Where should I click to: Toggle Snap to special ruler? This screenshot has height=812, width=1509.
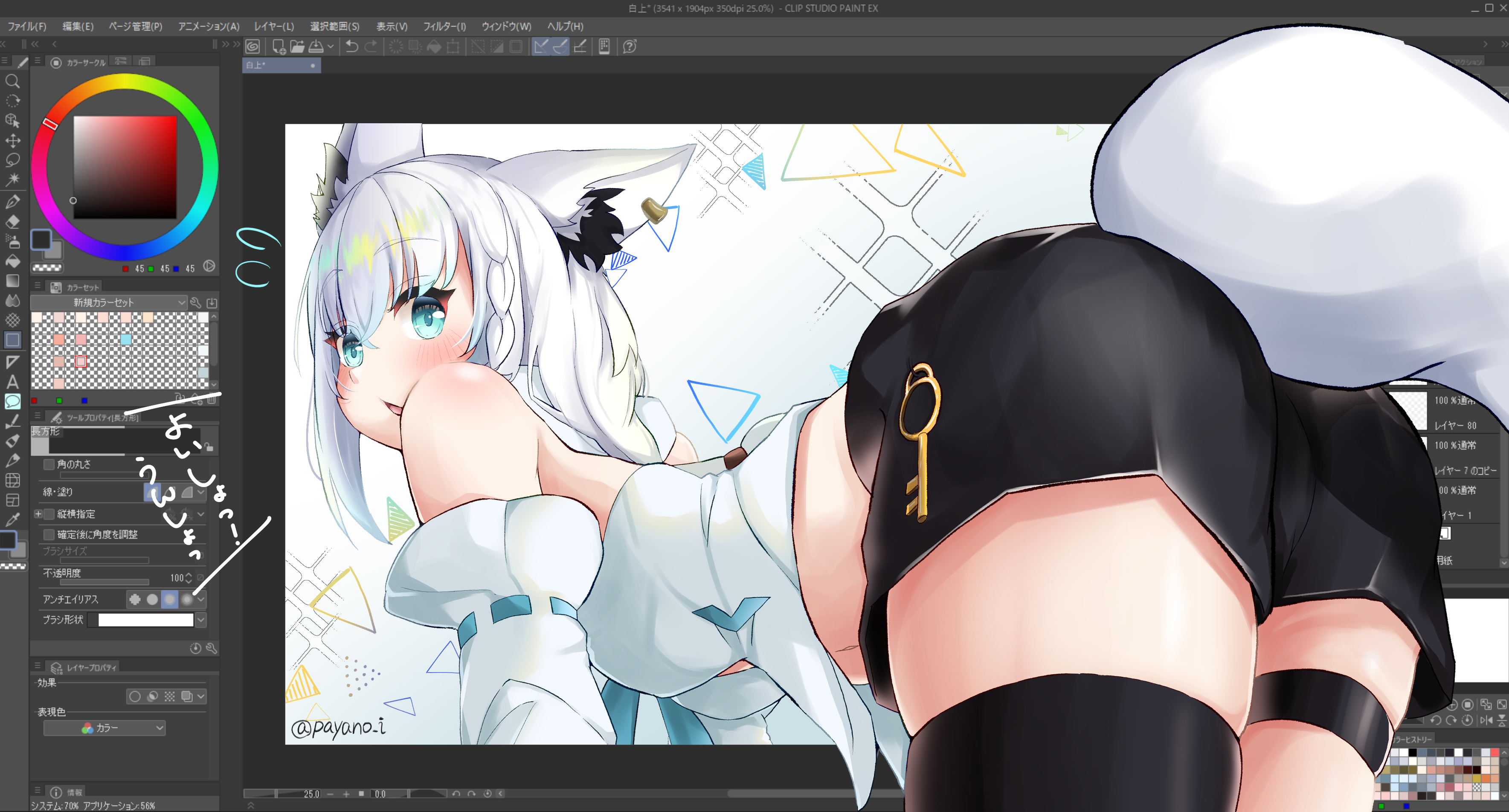point(560,46)
